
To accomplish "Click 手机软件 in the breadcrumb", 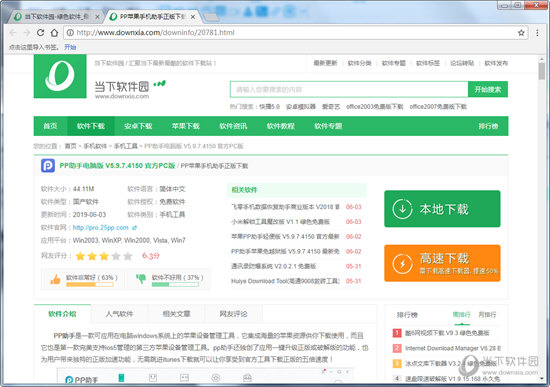I will click(x=95, y=146).
